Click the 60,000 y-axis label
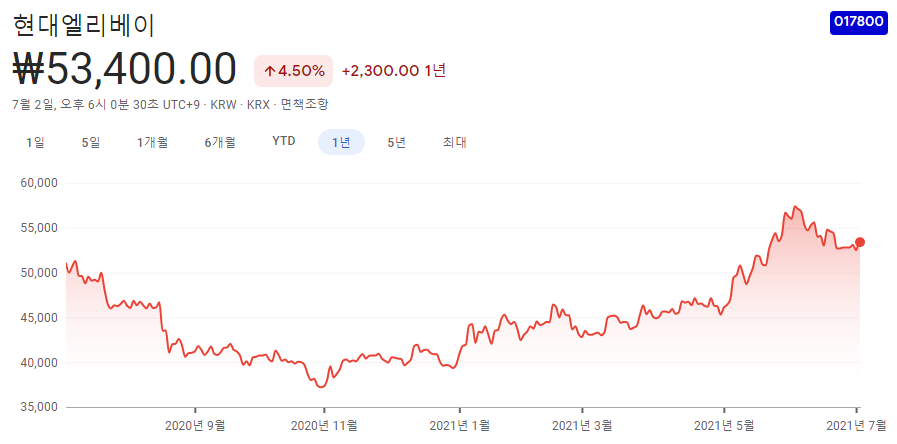Screen dimensions: 897x444 [x=38, y=184]
